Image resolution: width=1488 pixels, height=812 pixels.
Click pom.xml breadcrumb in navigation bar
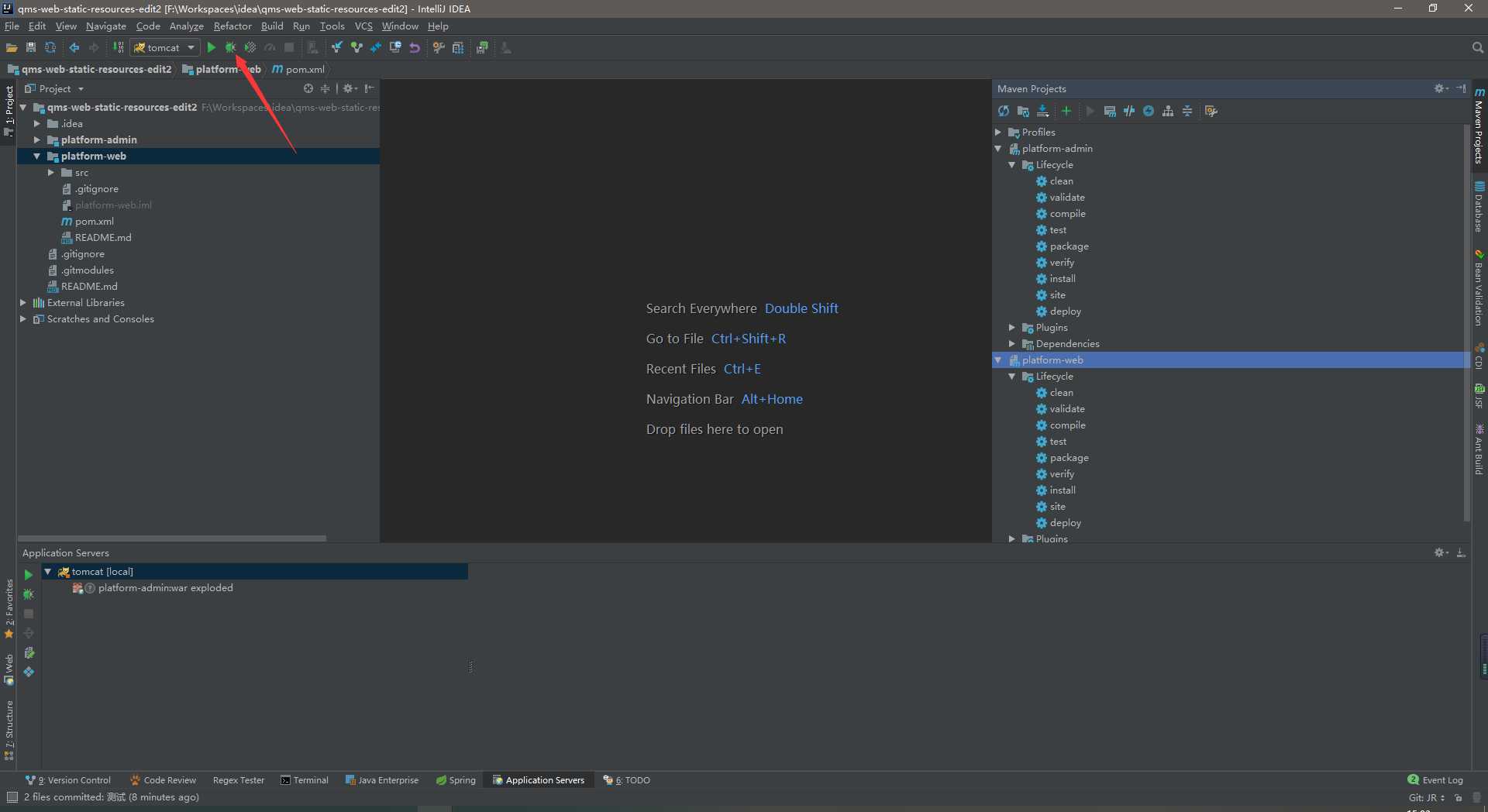(x=298, y=69)
